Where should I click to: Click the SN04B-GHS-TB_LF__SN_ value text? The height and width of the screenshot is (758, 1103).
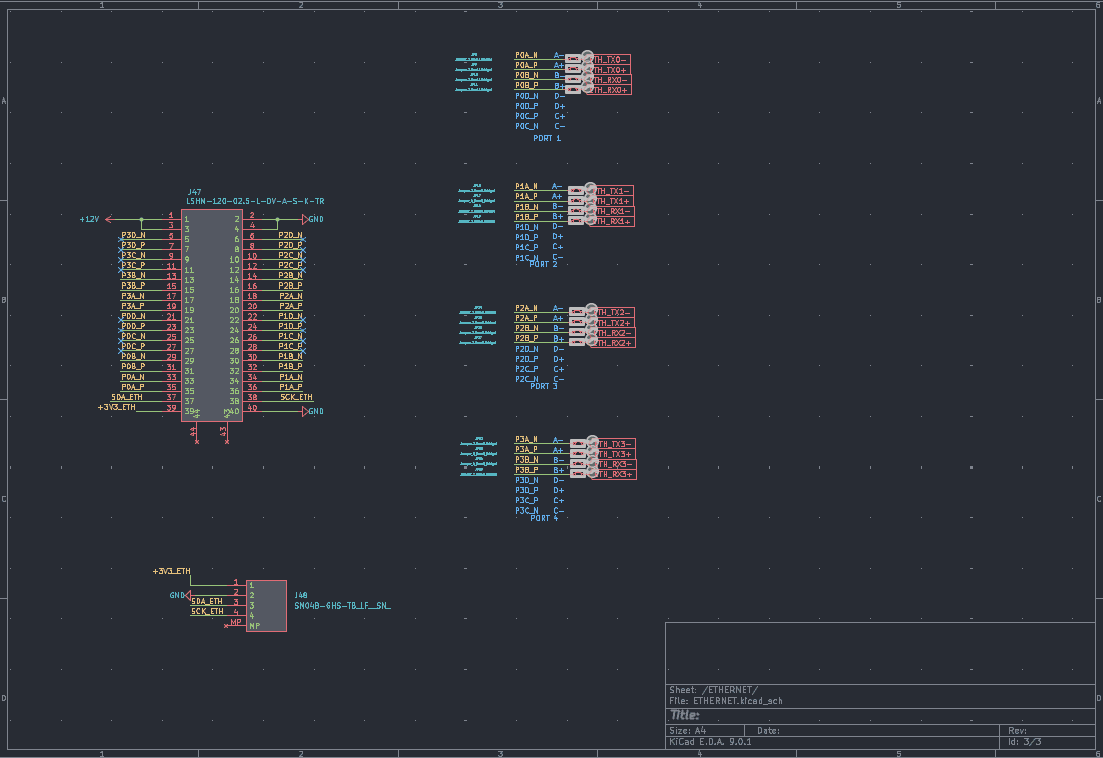[342, 605]
